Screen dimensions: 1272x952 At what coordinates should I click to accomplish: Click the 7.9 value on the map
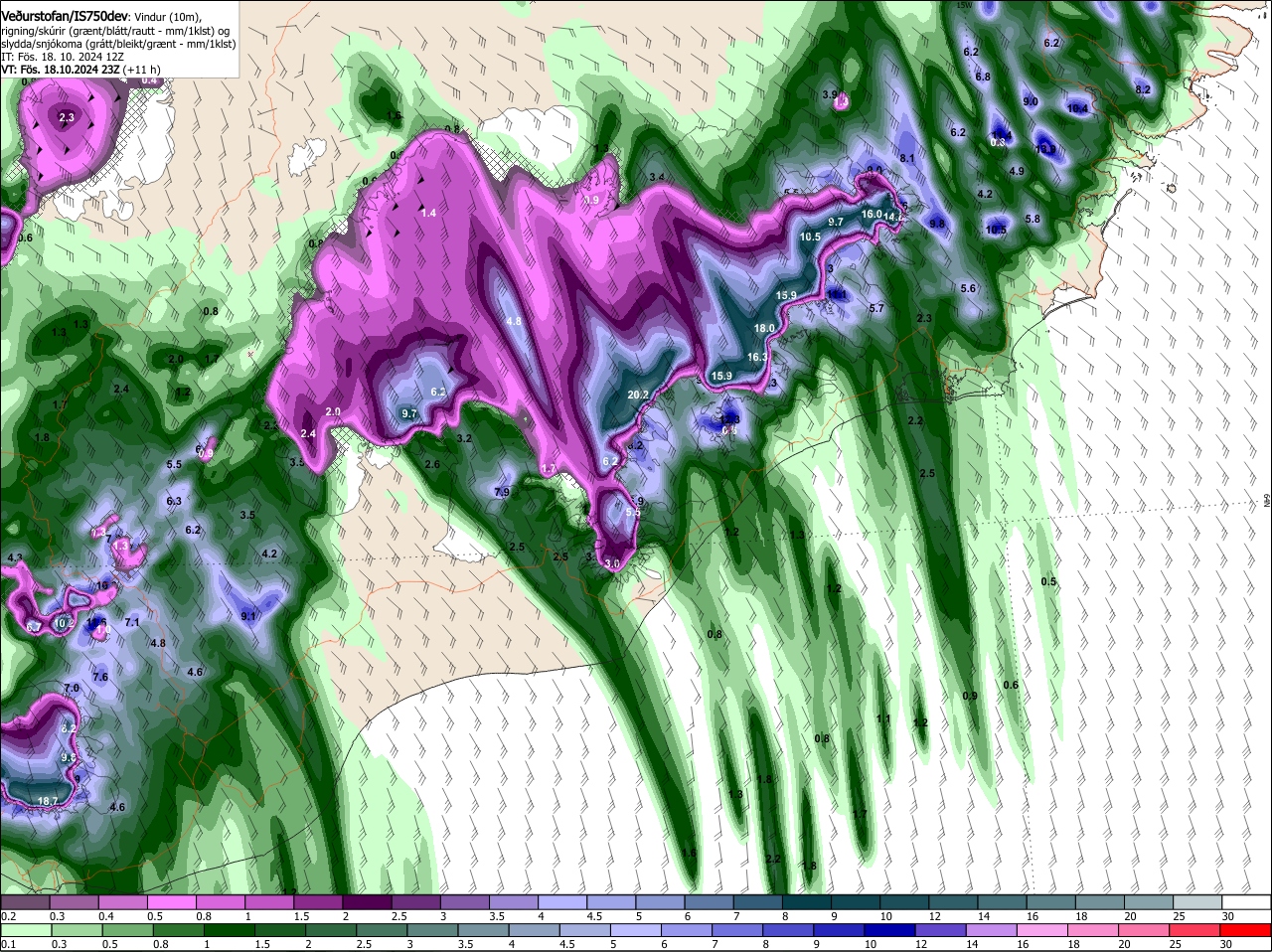502,492
